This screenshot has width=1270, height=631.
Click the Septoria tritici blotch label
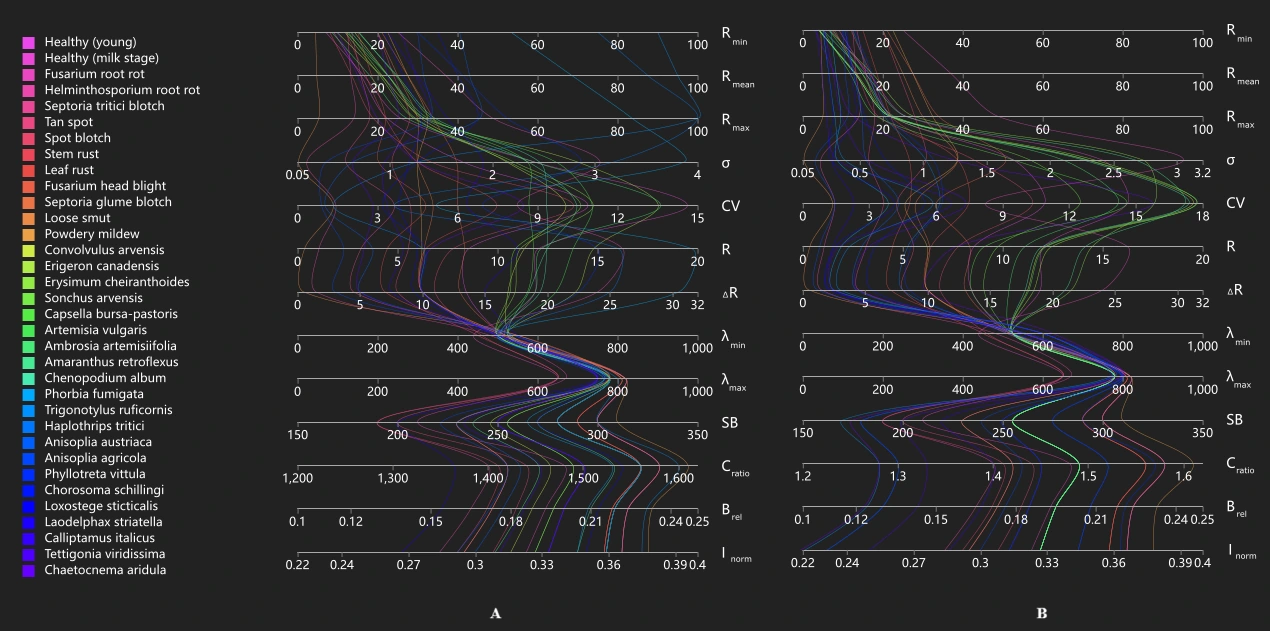click(x=104, y=106)
